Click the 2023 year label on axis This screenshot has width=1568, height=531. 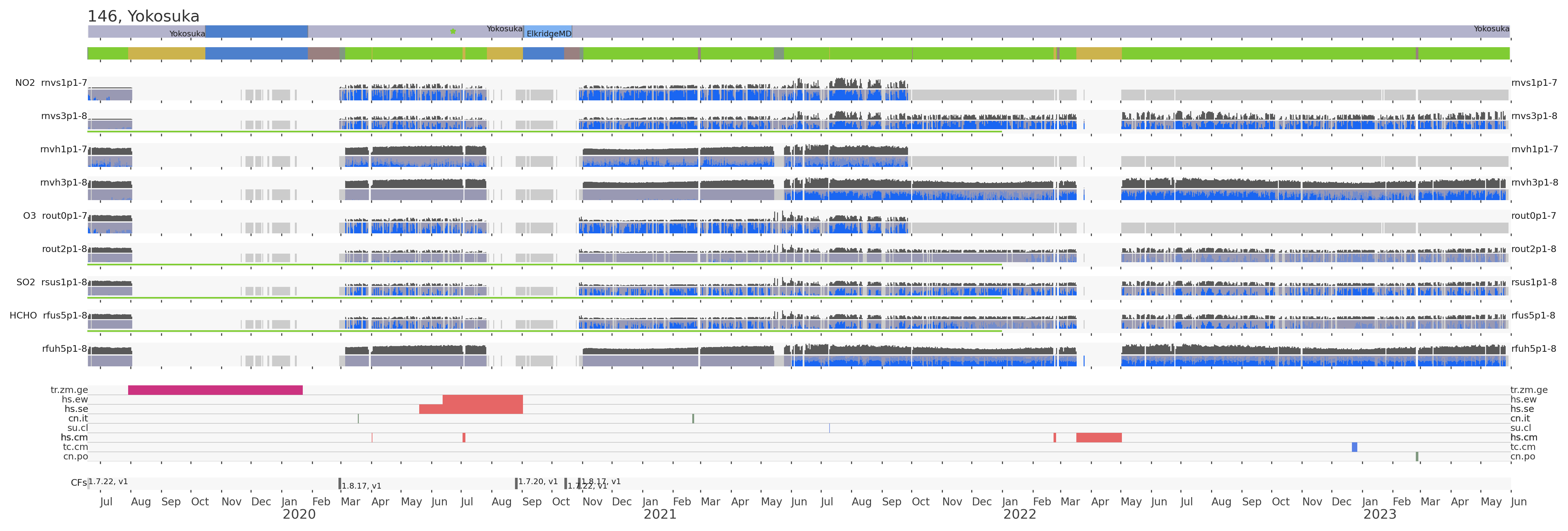(x=1379, y=515)
